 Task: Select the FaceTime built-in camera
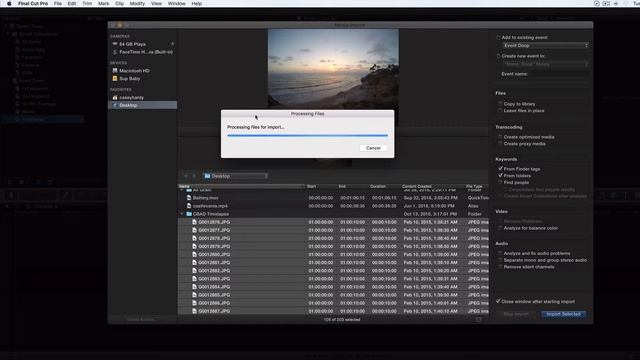click(146, 52)
